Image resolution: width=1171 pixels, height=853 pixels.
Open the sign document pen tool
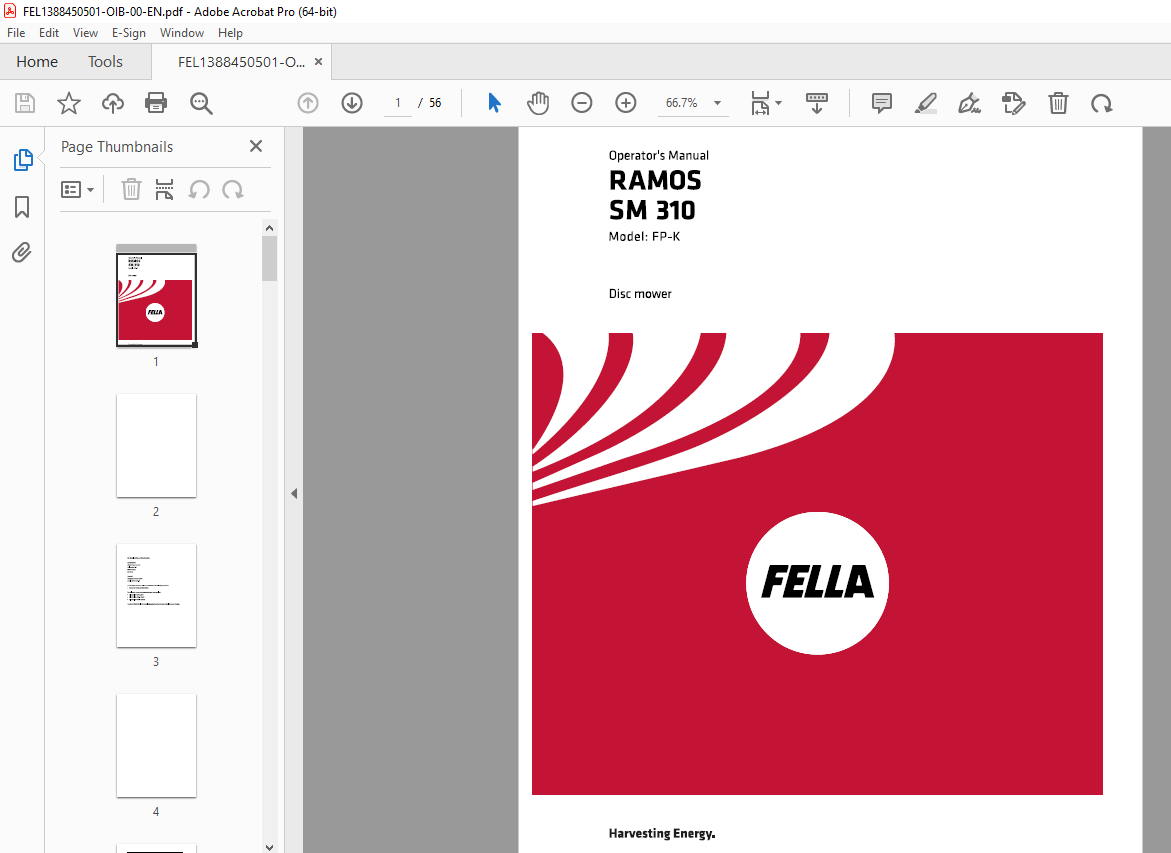tap(969, 103)
